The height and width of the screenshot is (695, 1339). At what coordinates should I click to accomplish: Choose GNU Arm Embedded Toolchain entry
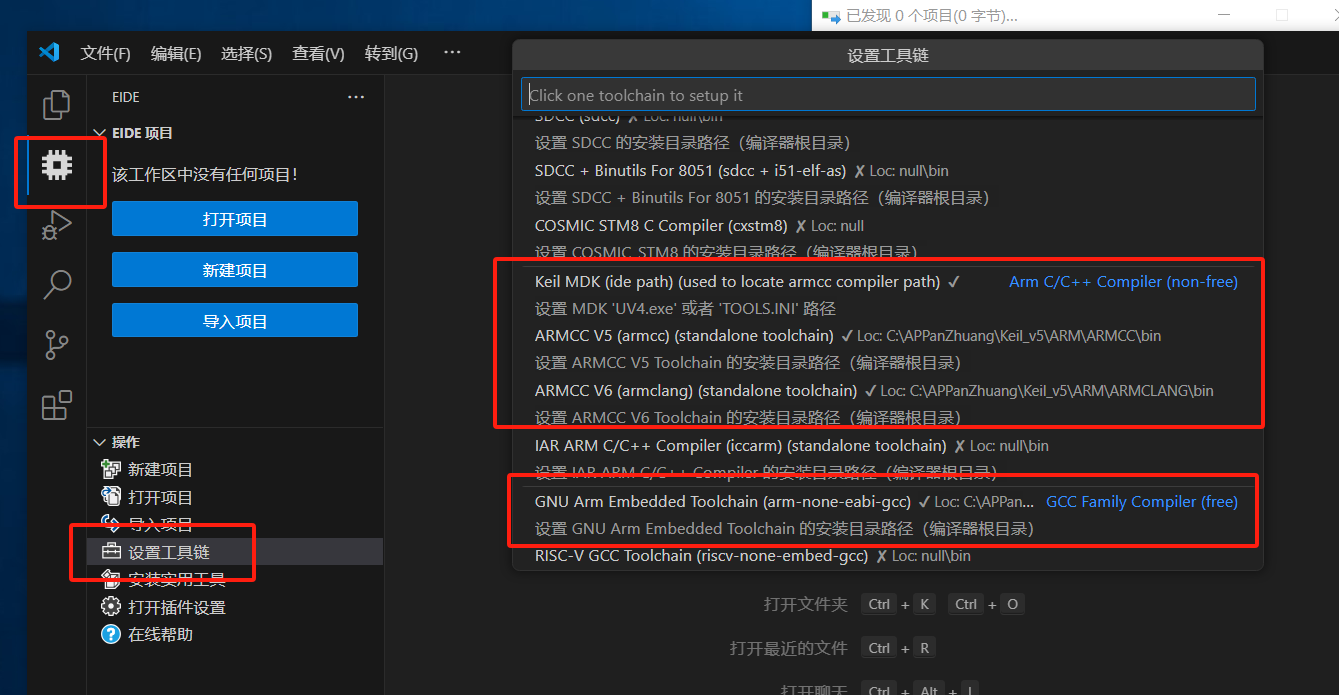pos(888,515)
